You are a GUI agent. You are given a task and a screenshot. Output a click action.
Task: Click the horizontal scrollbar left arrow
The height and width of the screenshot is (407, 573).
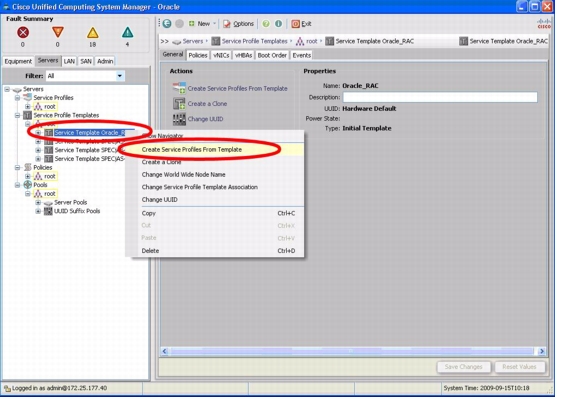164,351
